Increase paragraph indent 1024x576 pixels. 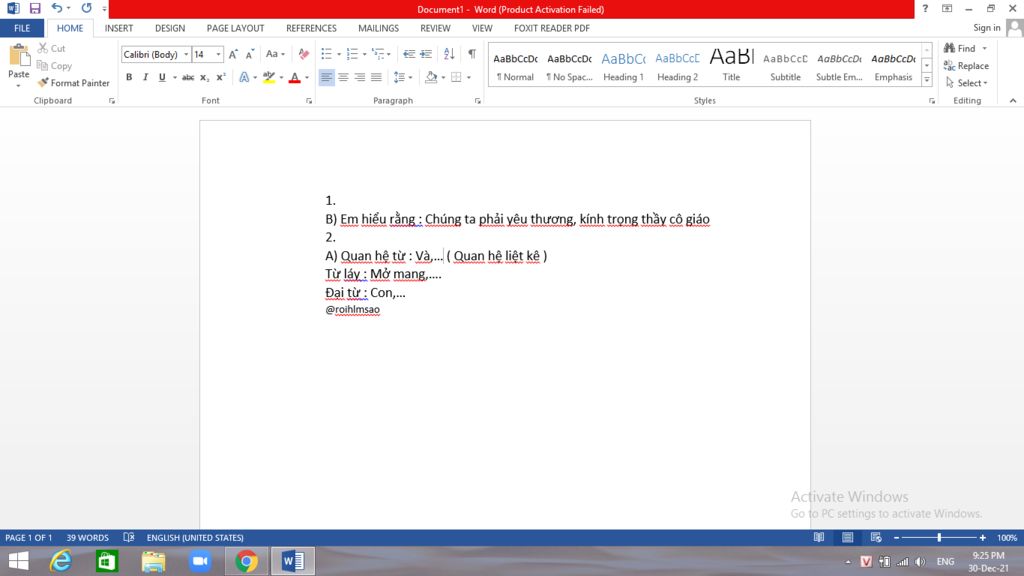(x=426, y=54)
